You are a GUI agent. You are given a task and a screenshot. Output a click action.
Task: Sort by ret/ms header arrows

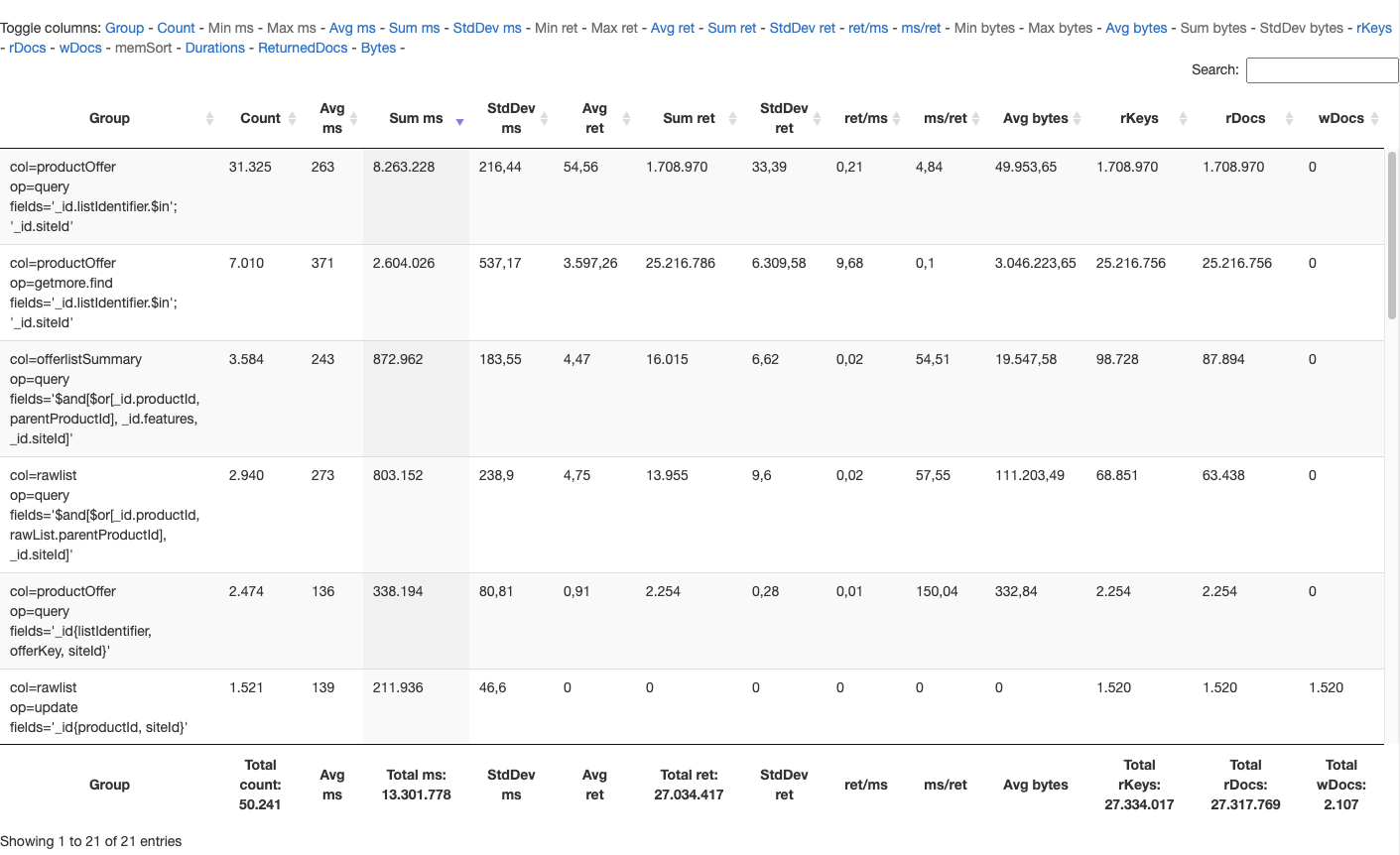point(896,118)
